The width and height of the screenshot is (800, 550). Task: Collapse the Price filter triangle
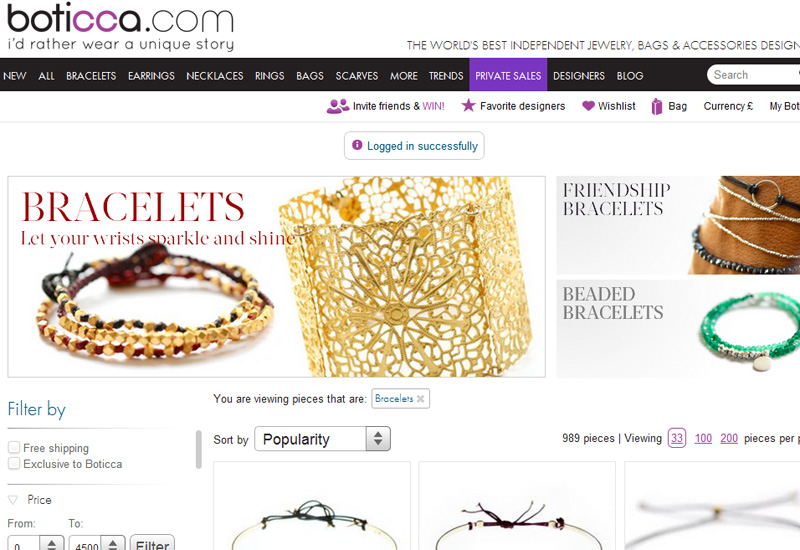click(x=13, y=500)
